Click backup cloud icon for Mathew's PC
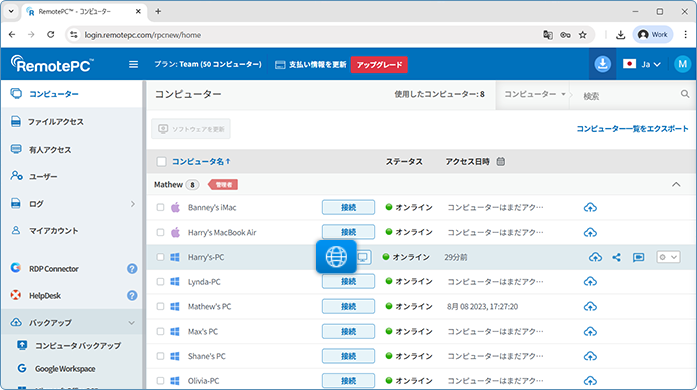The height and width of the screenshot is (390, 697). pos(590,306)
